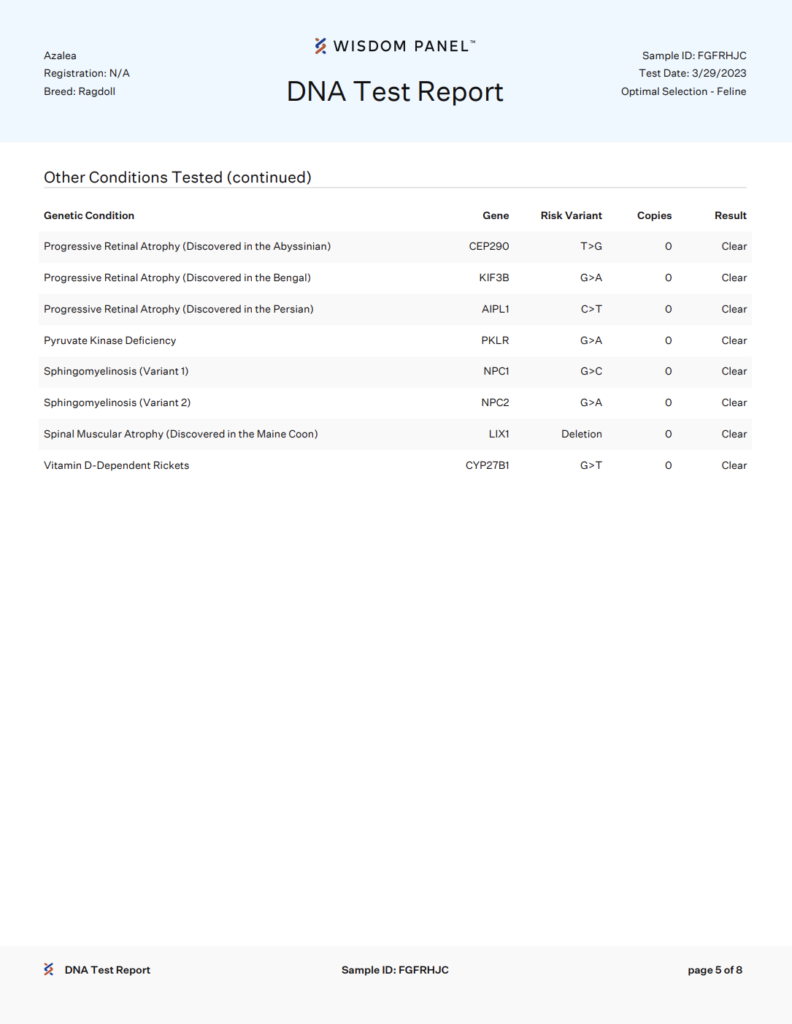Select the T>G risk variant value
Screen dimensions: 792x1024
[x=592, y=246]
